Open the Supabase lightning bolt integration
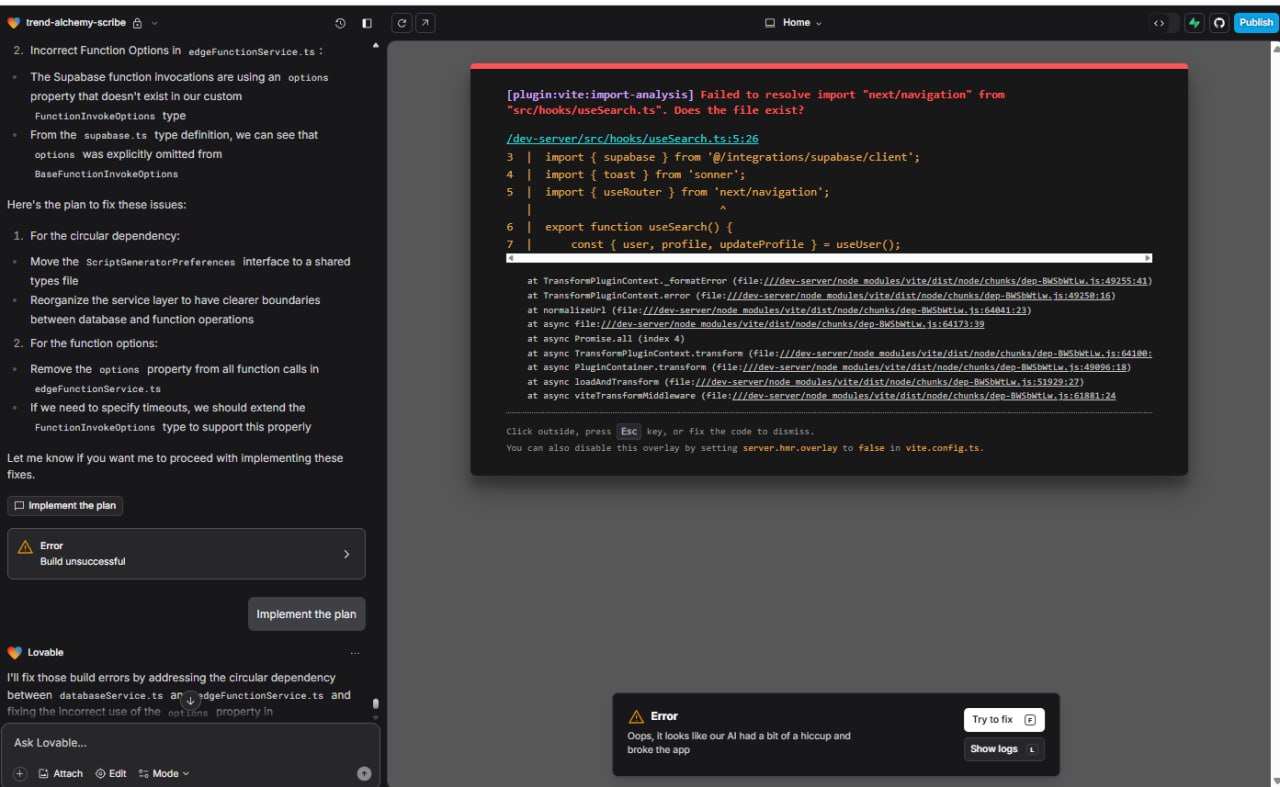Image resolution: width=1280 pixels, height=787 pixels. coord(1194,23)
